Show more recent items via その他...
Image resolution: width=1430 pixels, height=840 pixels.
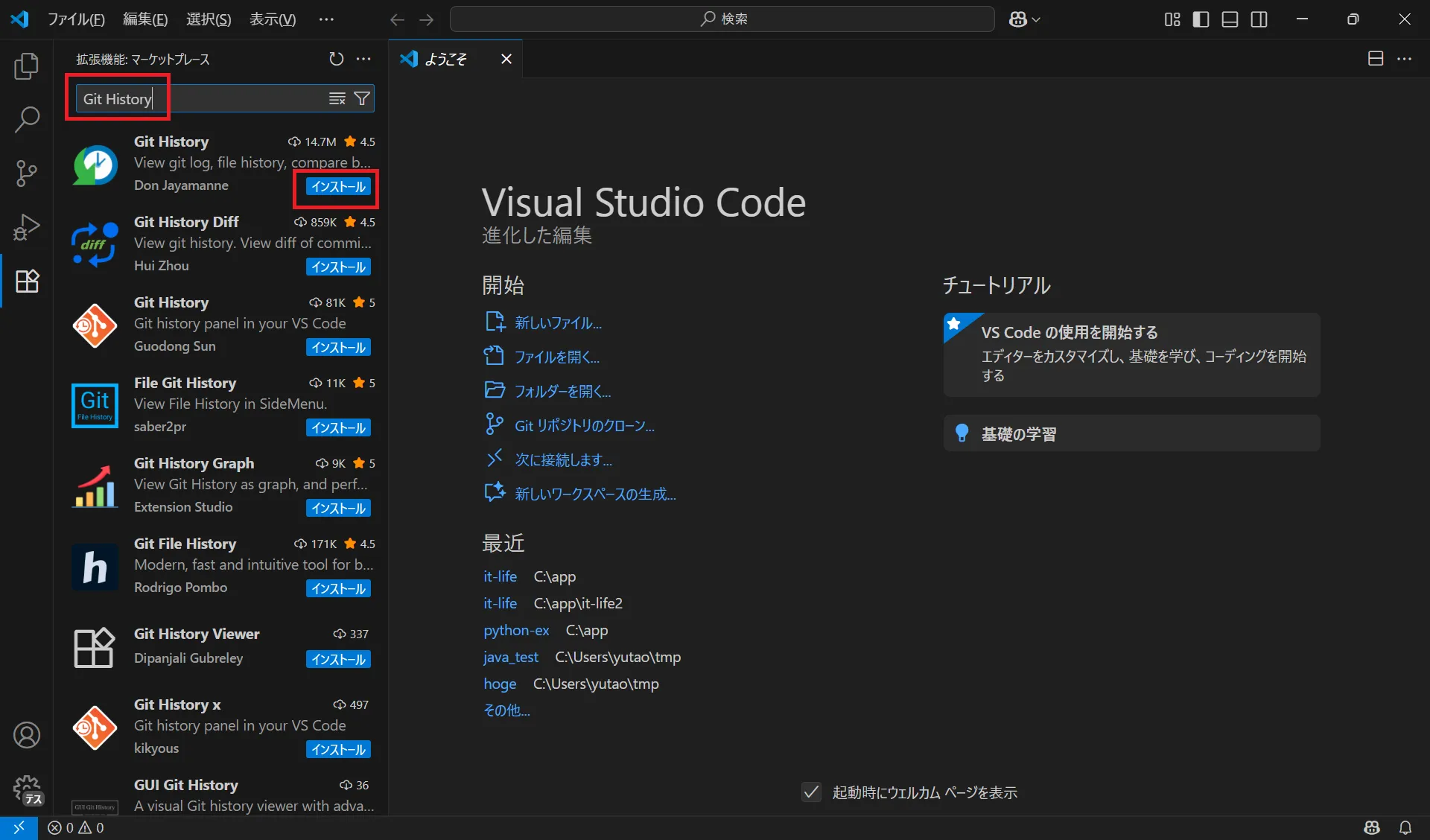click(506, 710)
